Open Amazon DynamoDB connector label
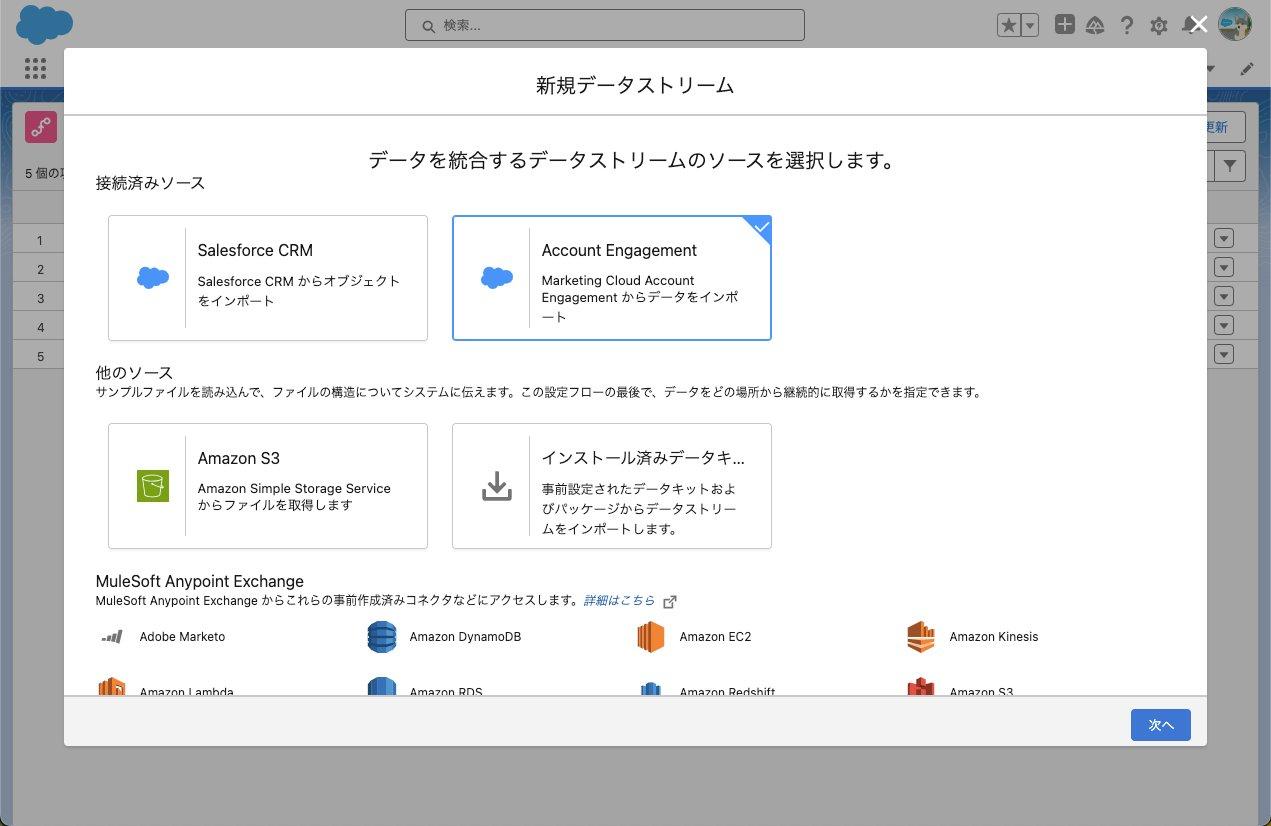 [465, 637]
